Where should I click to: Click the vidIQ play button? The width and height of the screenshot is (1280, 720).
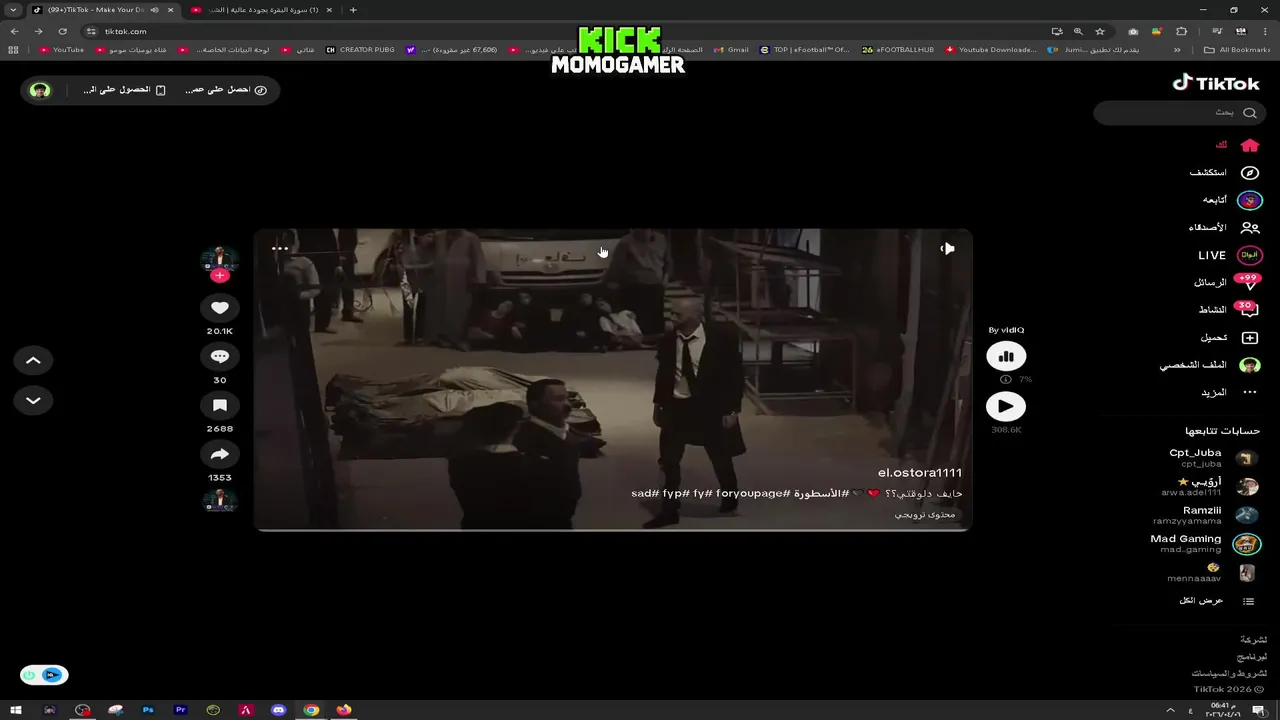click(x=1006, y=406)
